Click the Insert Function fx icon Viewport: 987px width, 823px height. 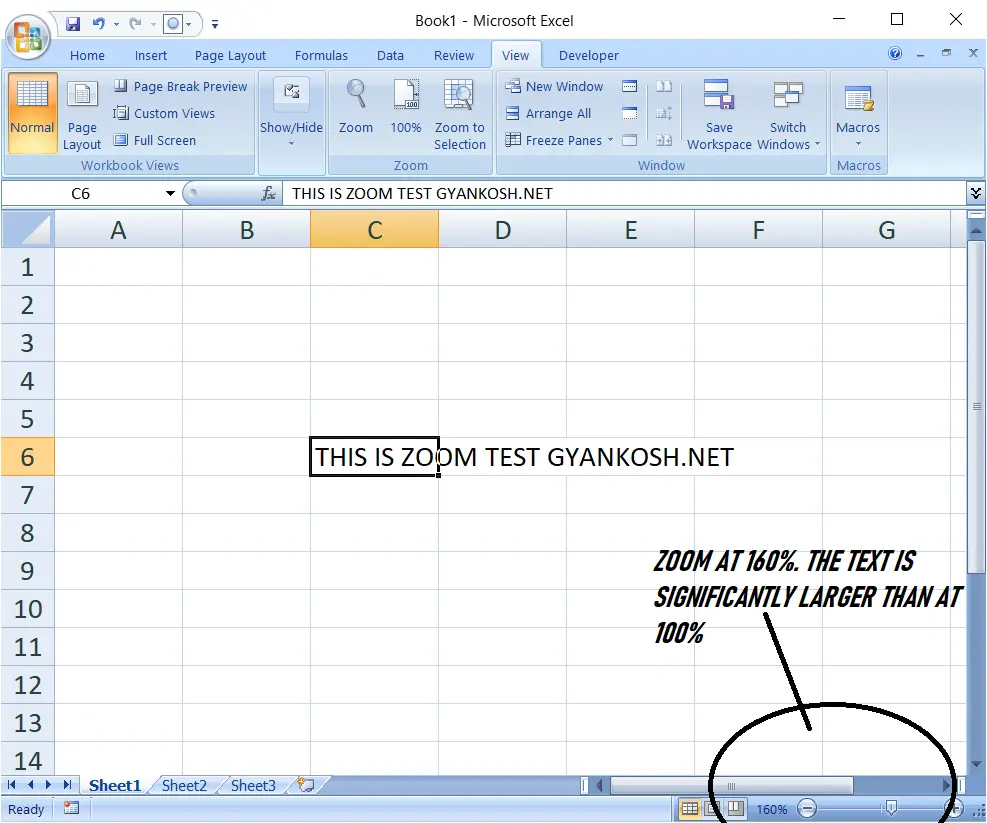[268, 193]
